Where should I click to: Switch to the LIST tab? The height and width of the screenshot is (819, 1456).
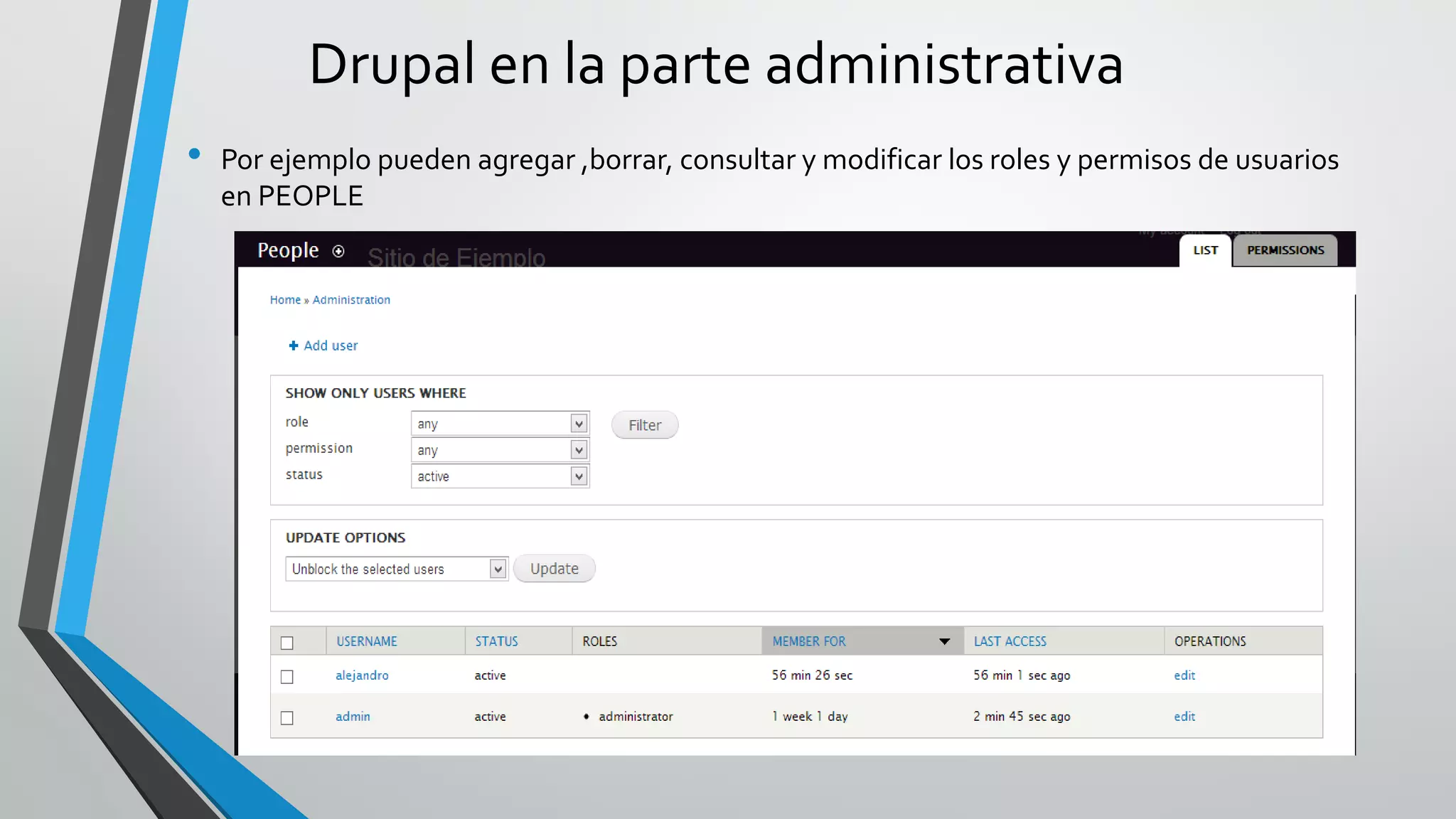[1206, 250]
